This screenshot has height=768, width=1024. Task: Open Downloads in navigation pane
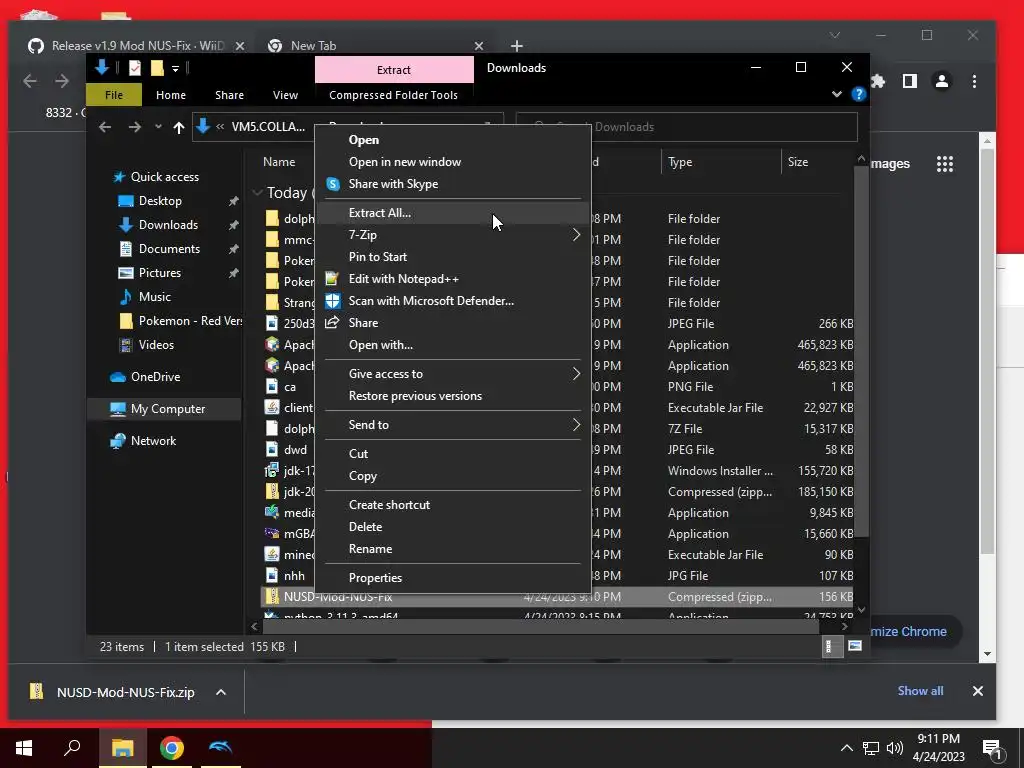(x=168, y=225)
